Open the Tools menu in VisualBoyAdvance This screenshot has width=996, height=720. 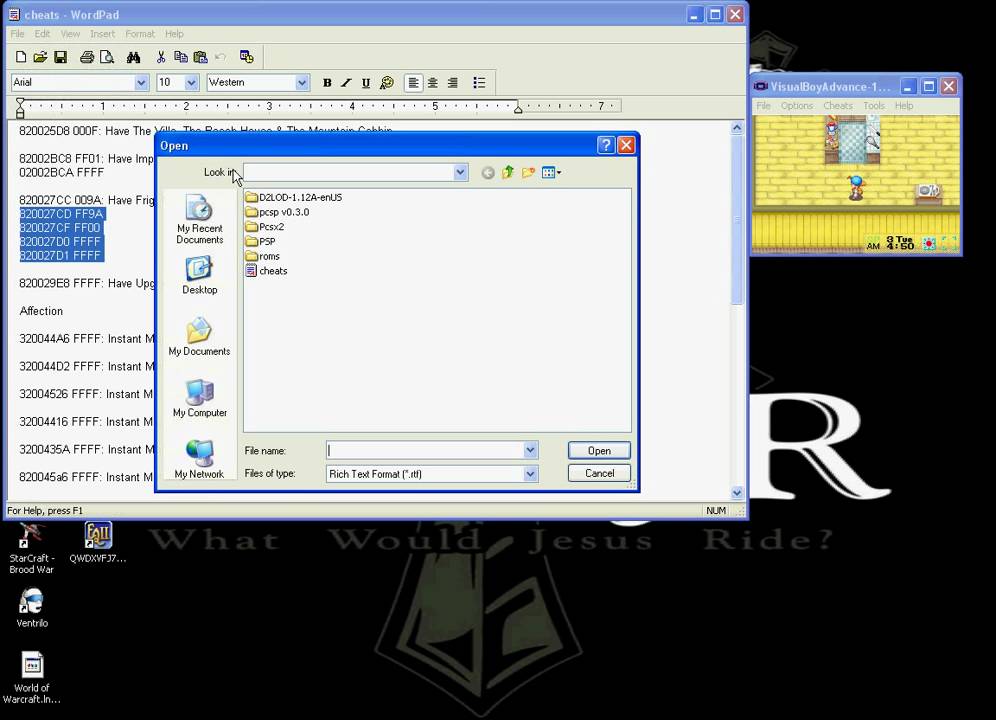[873, 105]
